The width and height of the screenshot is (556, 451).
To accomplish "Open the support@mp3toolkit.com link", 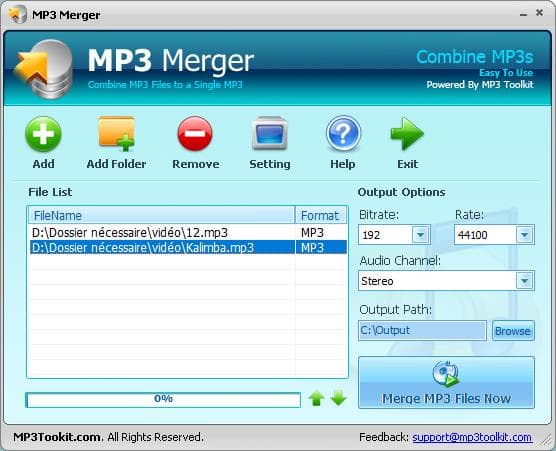I will coord(472,437).
